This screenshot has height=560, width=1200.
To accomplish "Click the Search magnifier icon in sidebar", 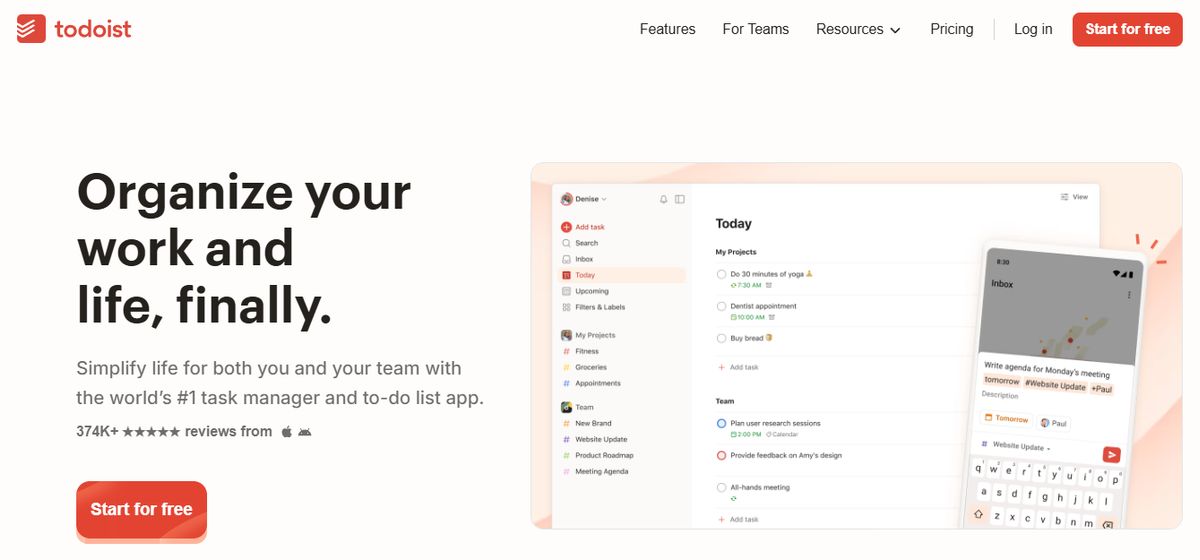I will coord(566,243).
